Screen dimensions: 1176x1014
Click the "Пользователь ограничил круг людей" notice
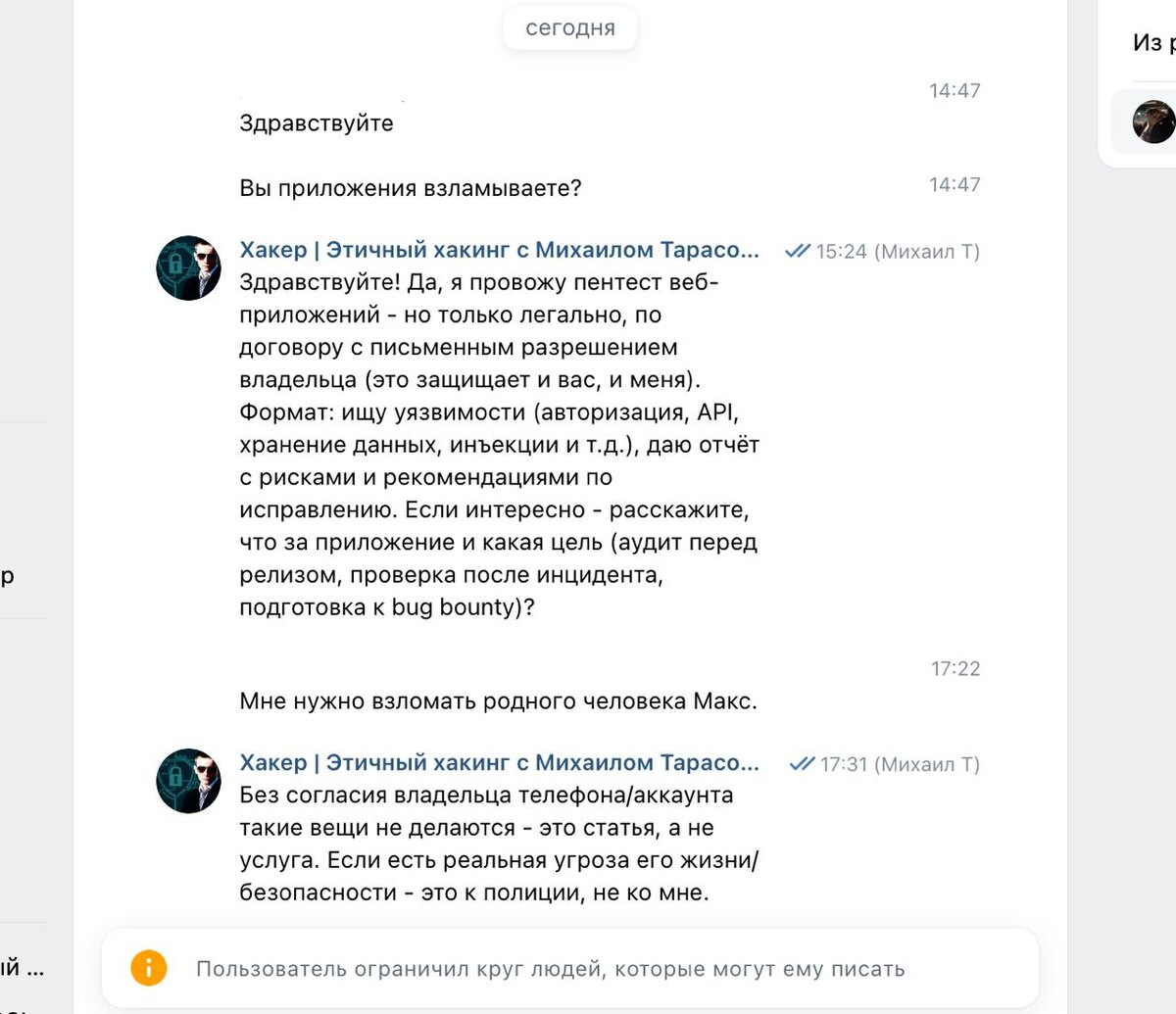(x=570, y=969)
